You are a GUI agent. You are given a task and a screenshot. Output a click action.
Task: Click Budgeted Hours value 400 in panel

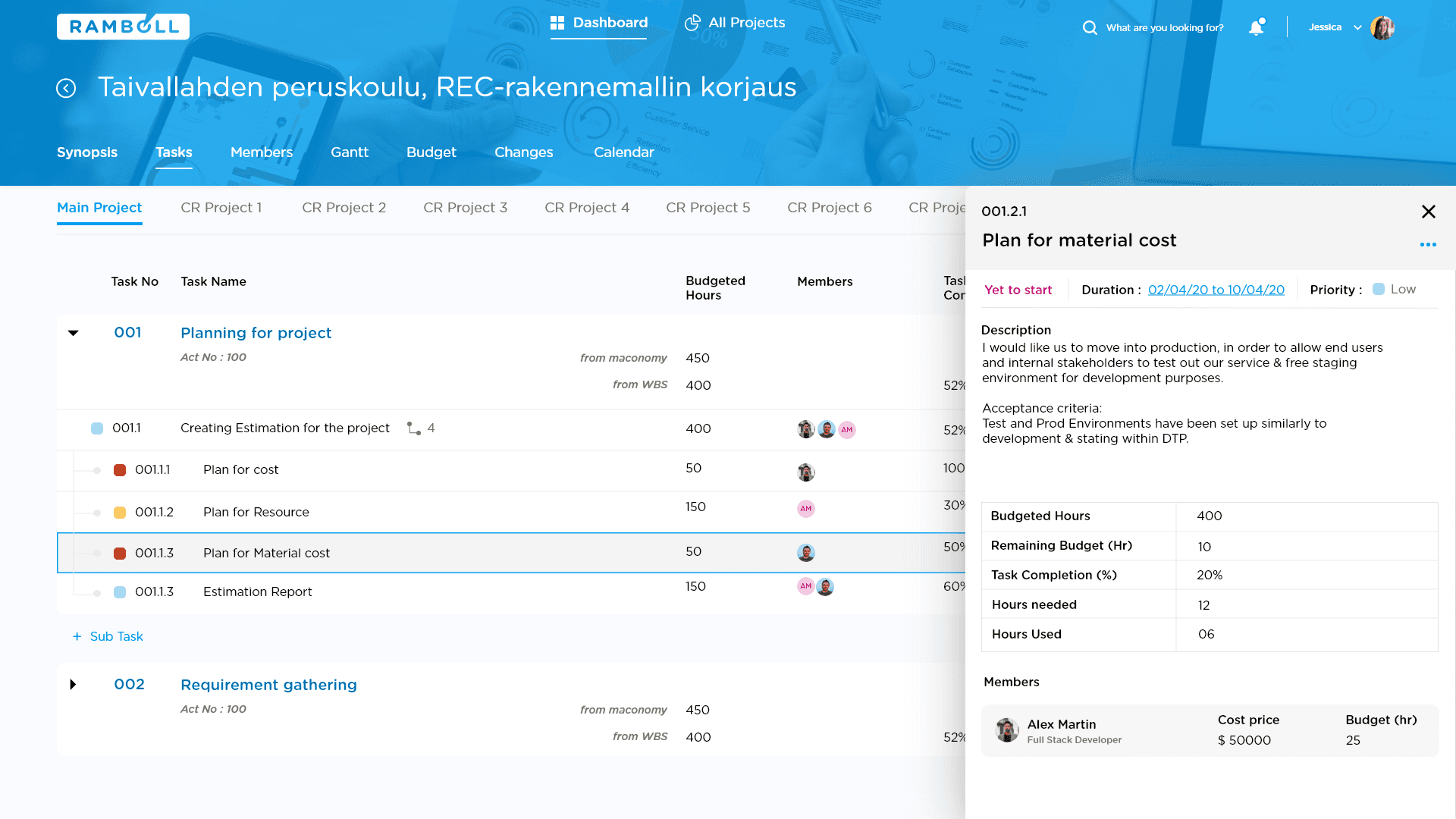[x=1210, y=516]
